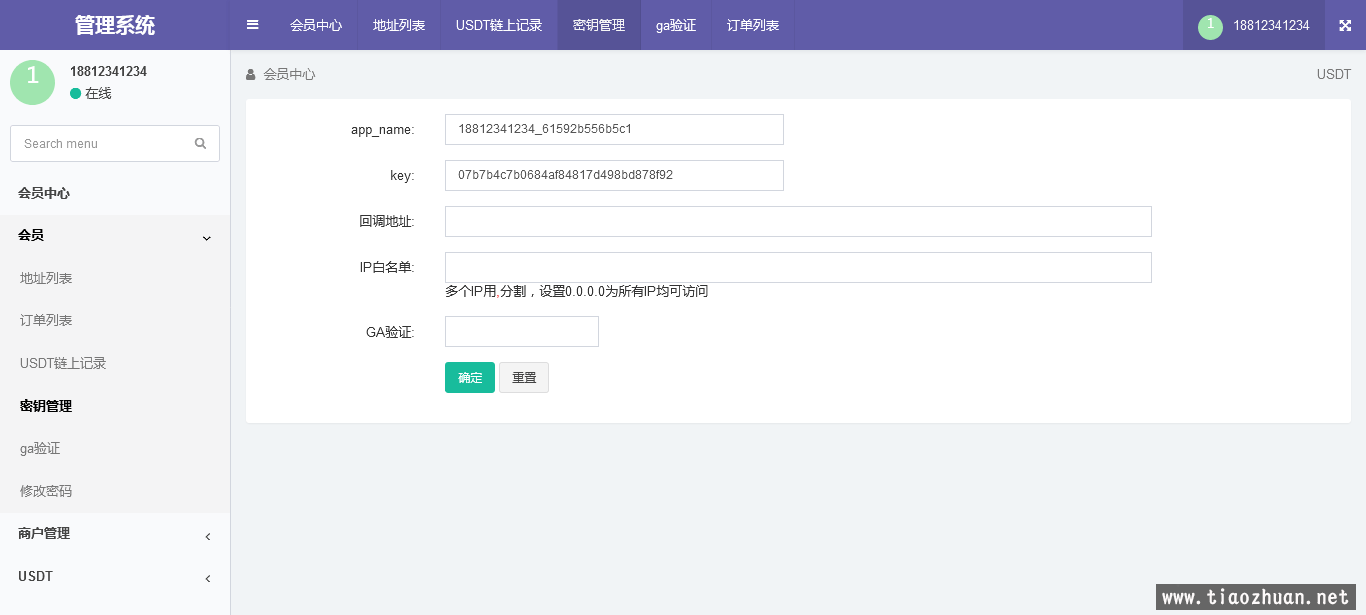Screen dimensions: 1366x615
Task: Click the IP白名单 input field
Action: (x=798, y=267)
